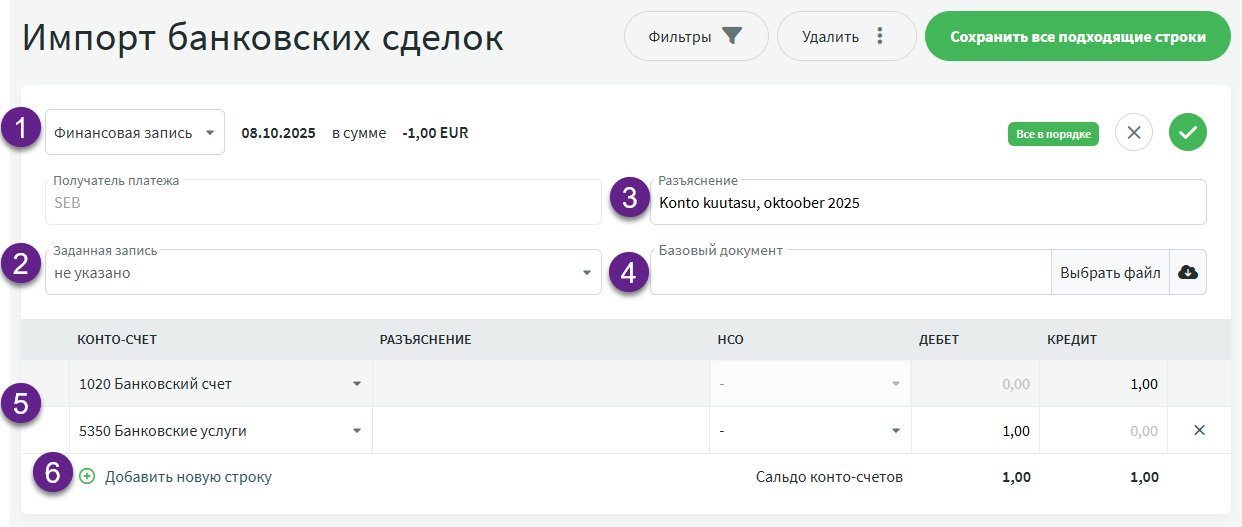Image resolution: width=1242 pixels, height=527 pixels.
Task: Remove the 5350 Банковские услуги row
Action: point(1199,431)
